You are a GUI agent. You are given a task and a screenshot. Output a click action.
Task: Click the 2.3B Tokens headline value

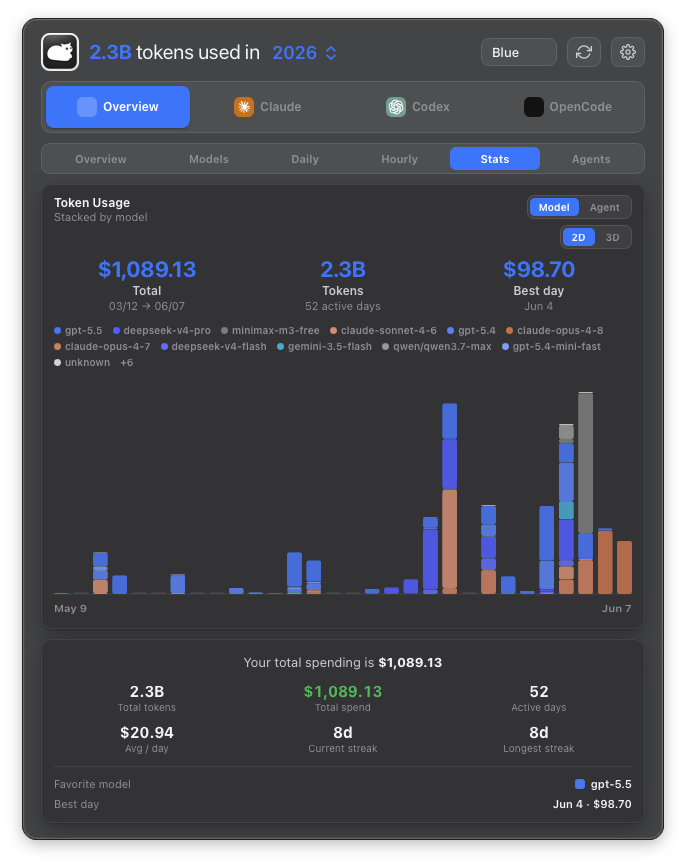[343, 270]
